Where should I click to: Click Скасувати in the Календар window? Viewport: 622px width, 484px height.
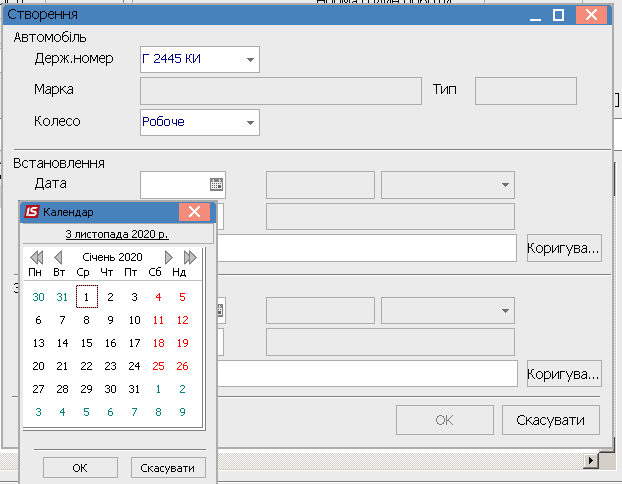point(168,468)
